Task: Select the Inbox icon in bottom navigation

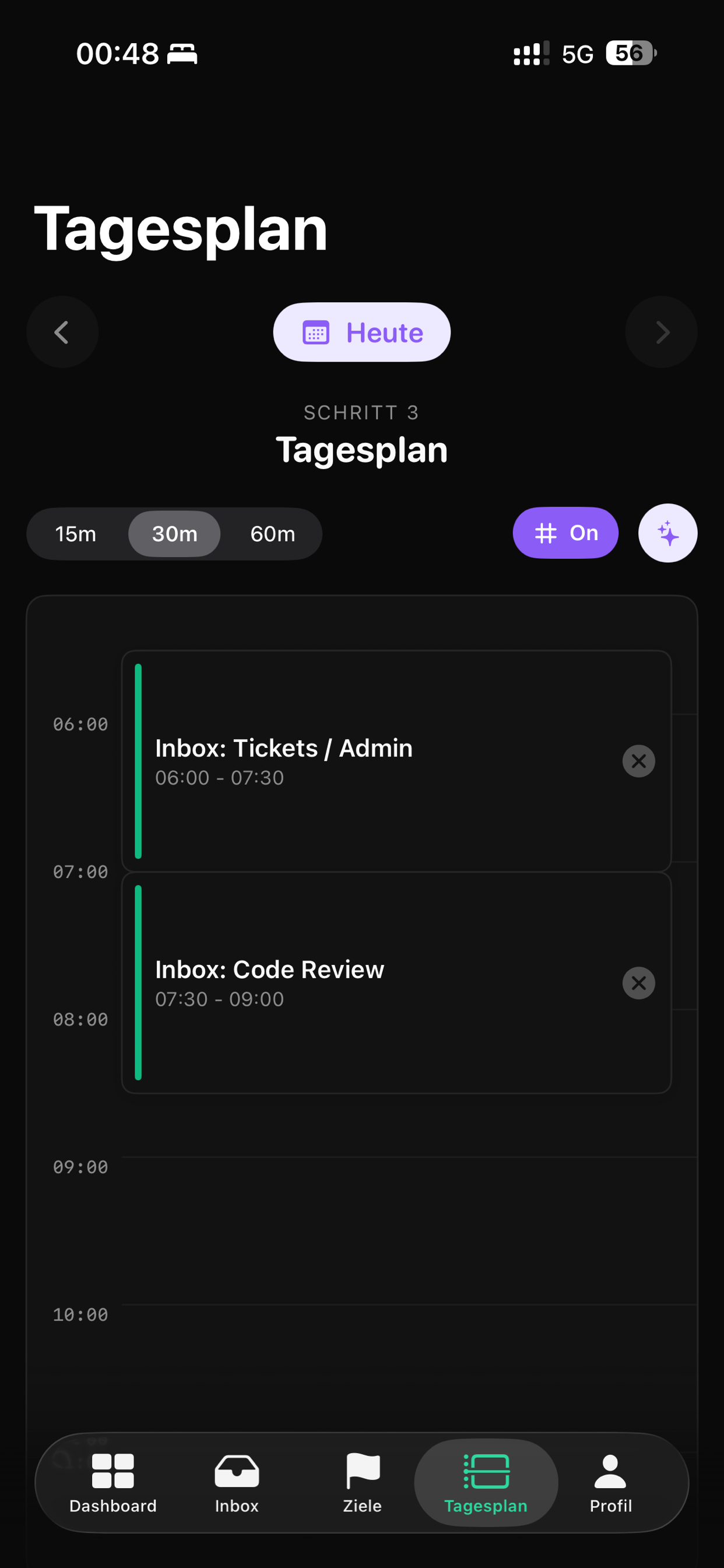Action: 236,1472
